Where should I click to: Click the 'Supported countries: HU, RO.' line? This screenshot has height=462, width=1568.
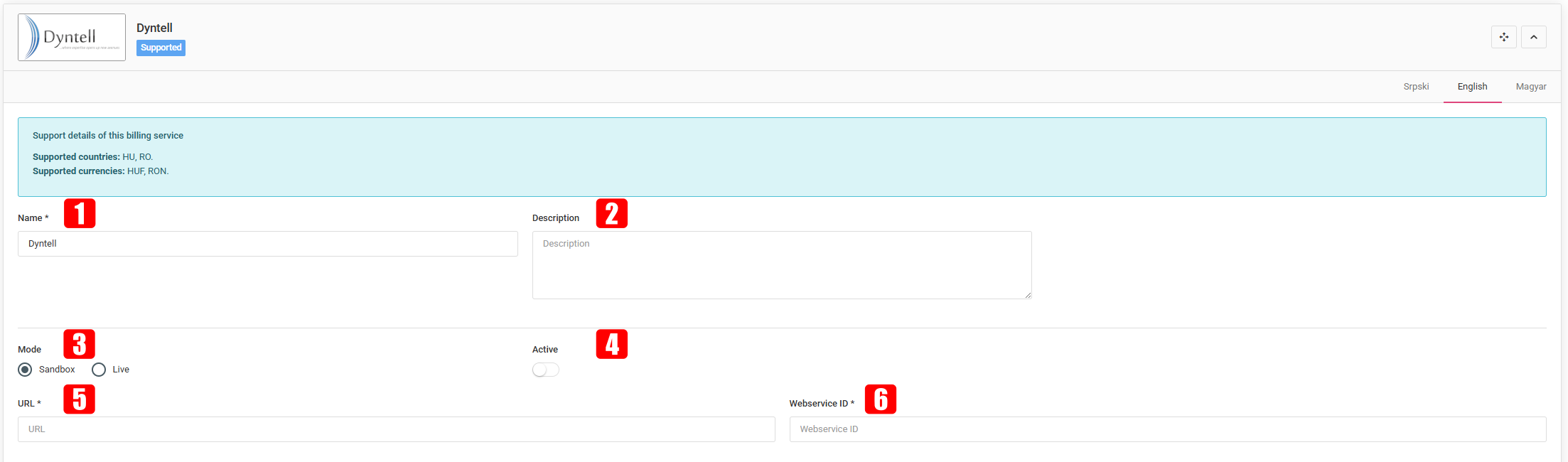92,157
